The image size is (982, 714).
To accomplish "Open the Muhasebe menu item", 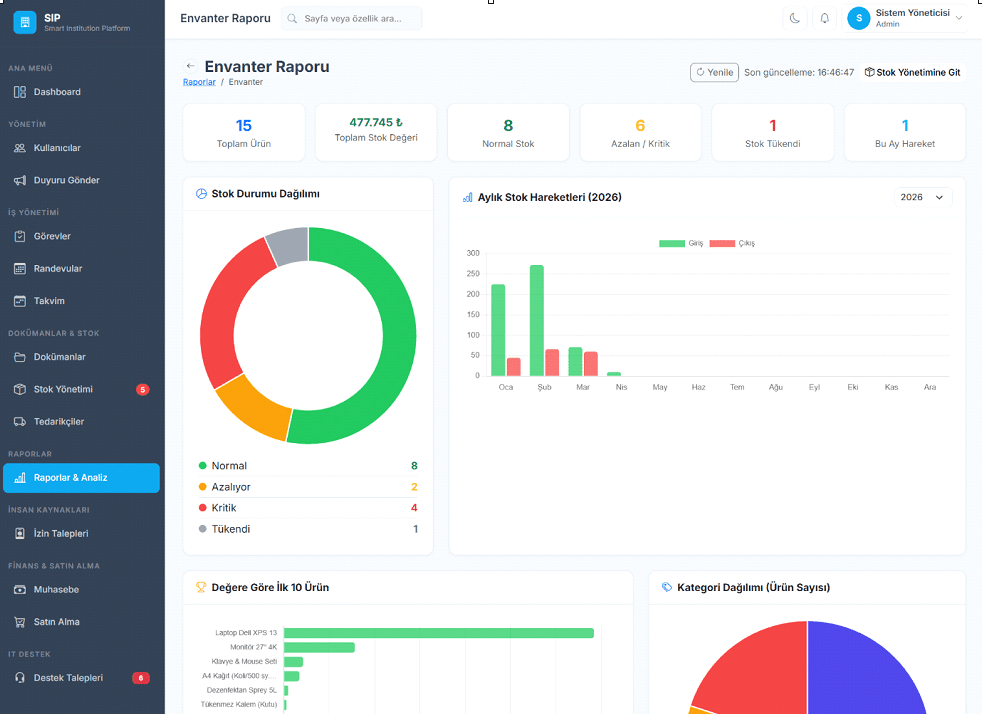I will [56, 590].
